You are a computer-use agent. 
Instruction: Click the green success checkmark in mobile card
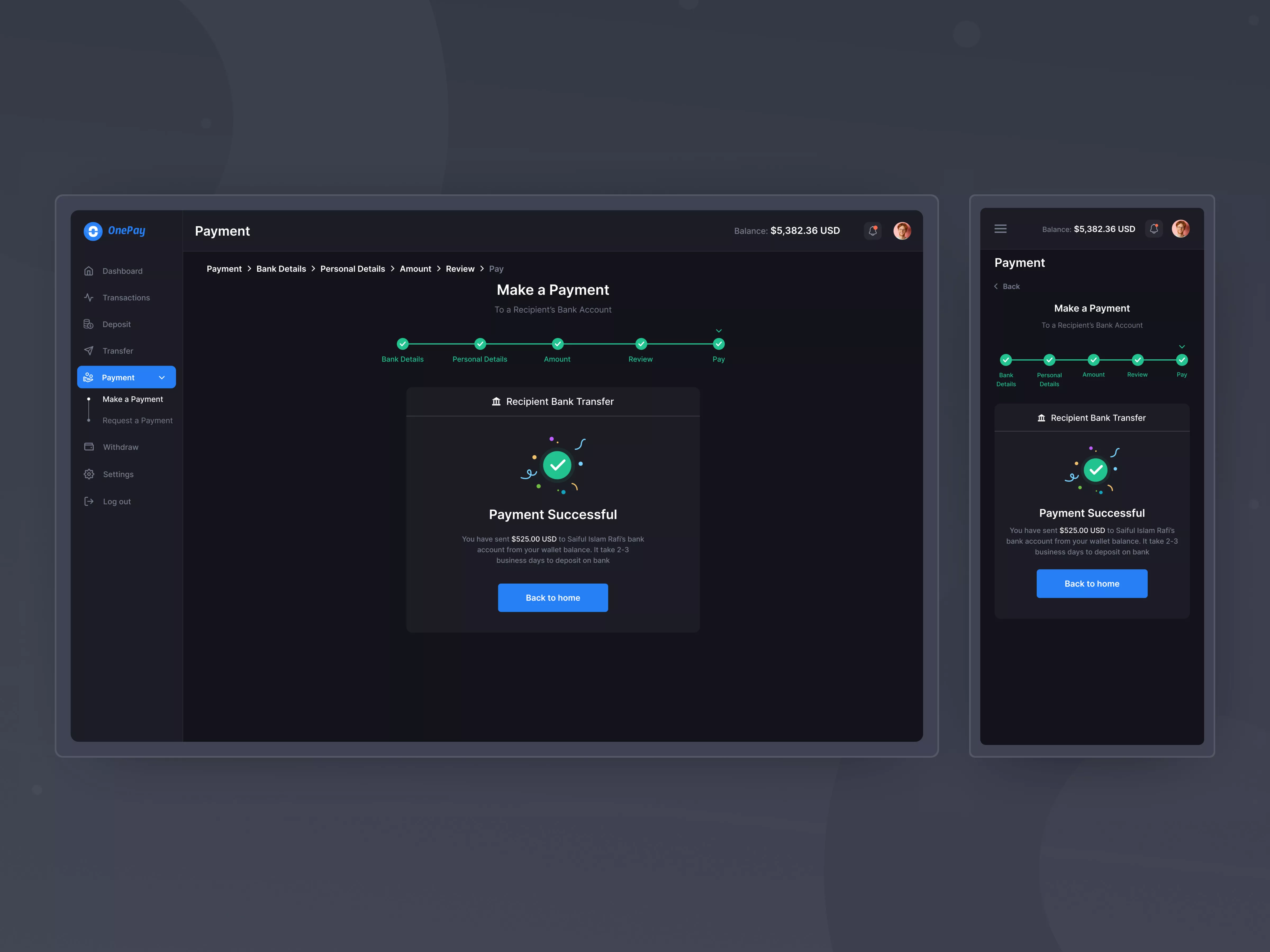point(1095,470)
